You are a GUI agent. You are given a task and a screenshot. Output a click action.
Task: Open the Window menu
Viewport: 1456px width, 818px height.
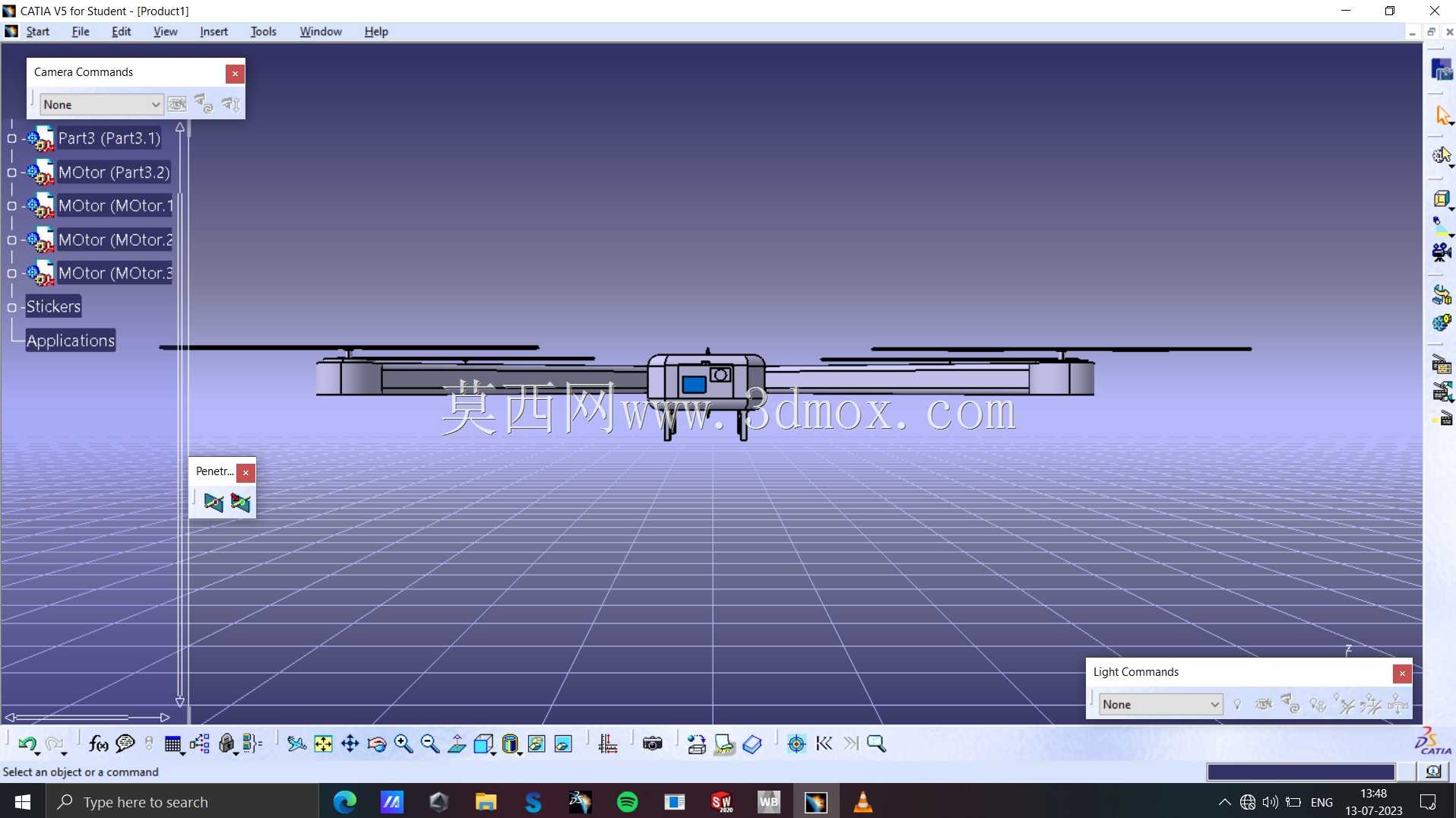pos(321,31)
